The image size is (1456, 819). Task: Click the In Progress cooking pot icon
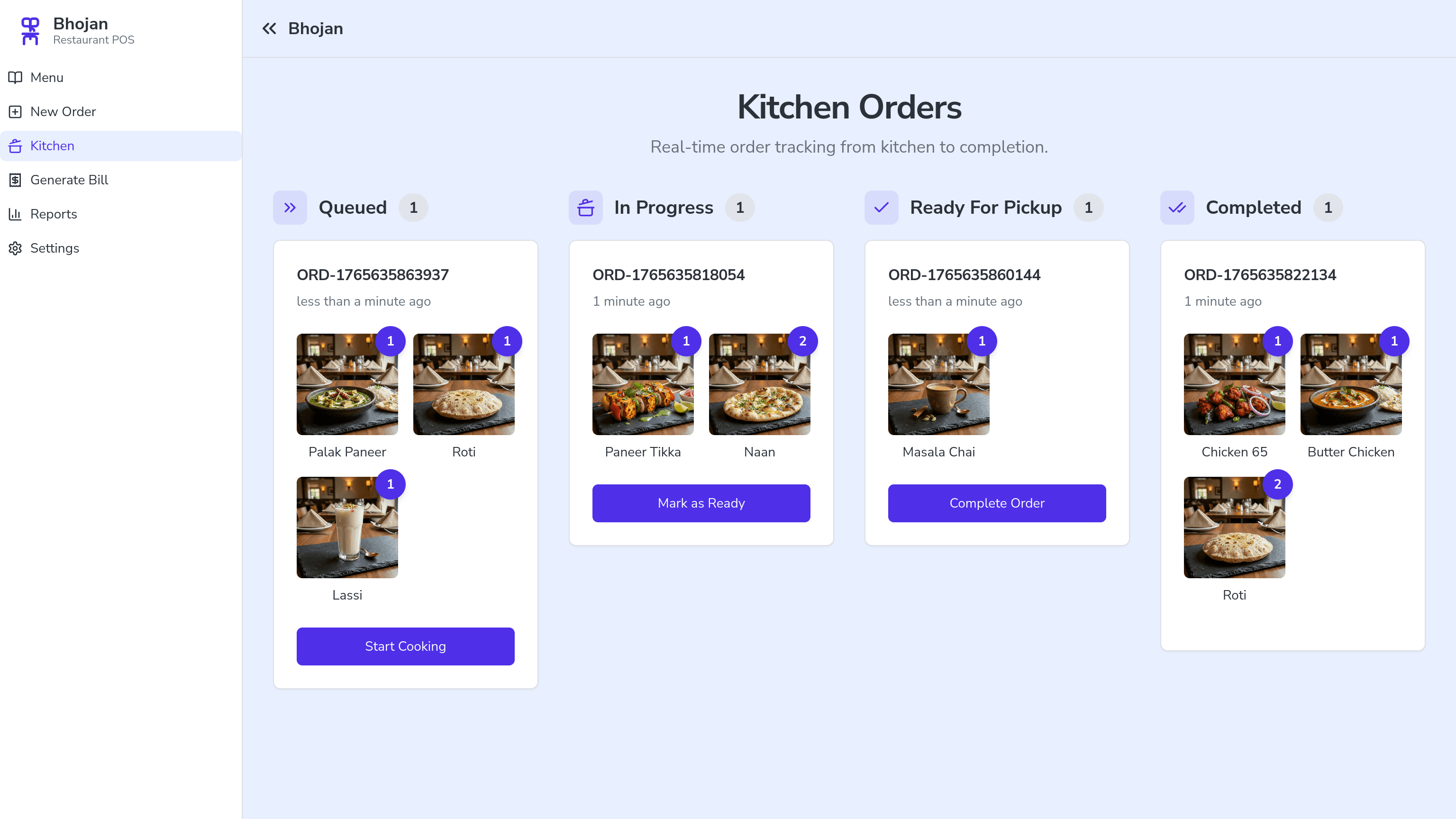coord(585,208)
